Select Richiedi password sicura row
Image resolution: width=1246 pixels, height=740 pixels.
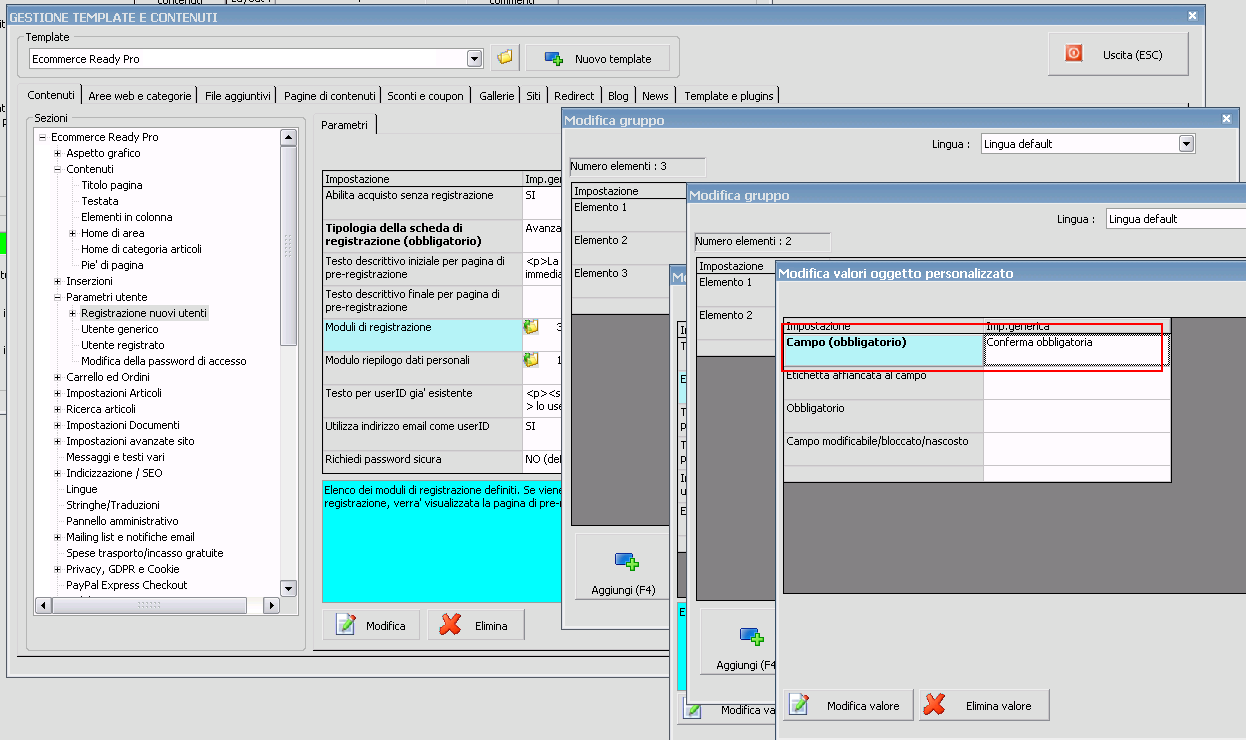441,461
